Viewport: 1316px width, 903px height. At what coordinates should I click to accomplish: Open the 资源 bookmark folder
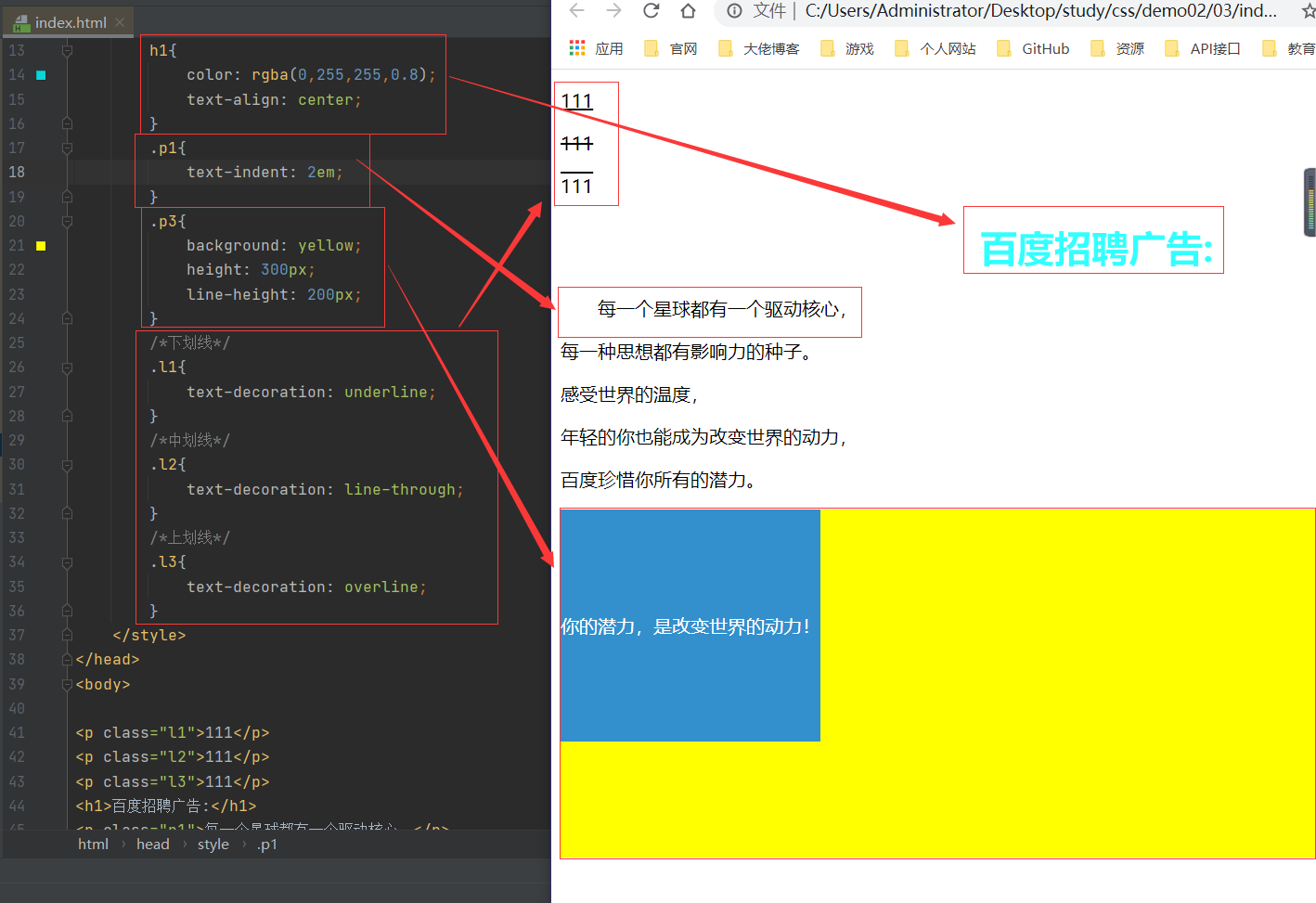click(1116, 48)
